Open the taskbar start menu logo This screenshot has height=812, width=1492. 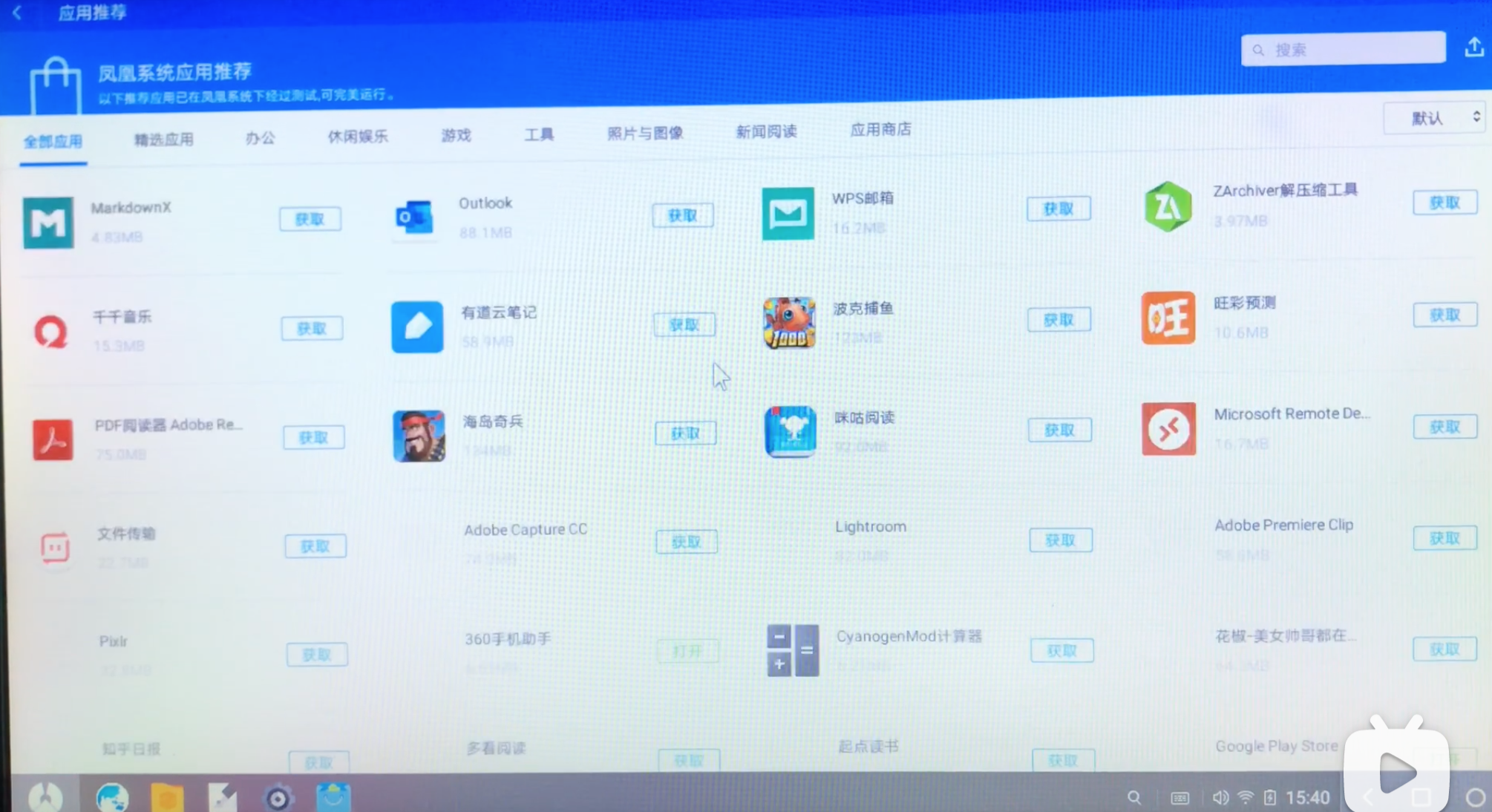point(46,796)
